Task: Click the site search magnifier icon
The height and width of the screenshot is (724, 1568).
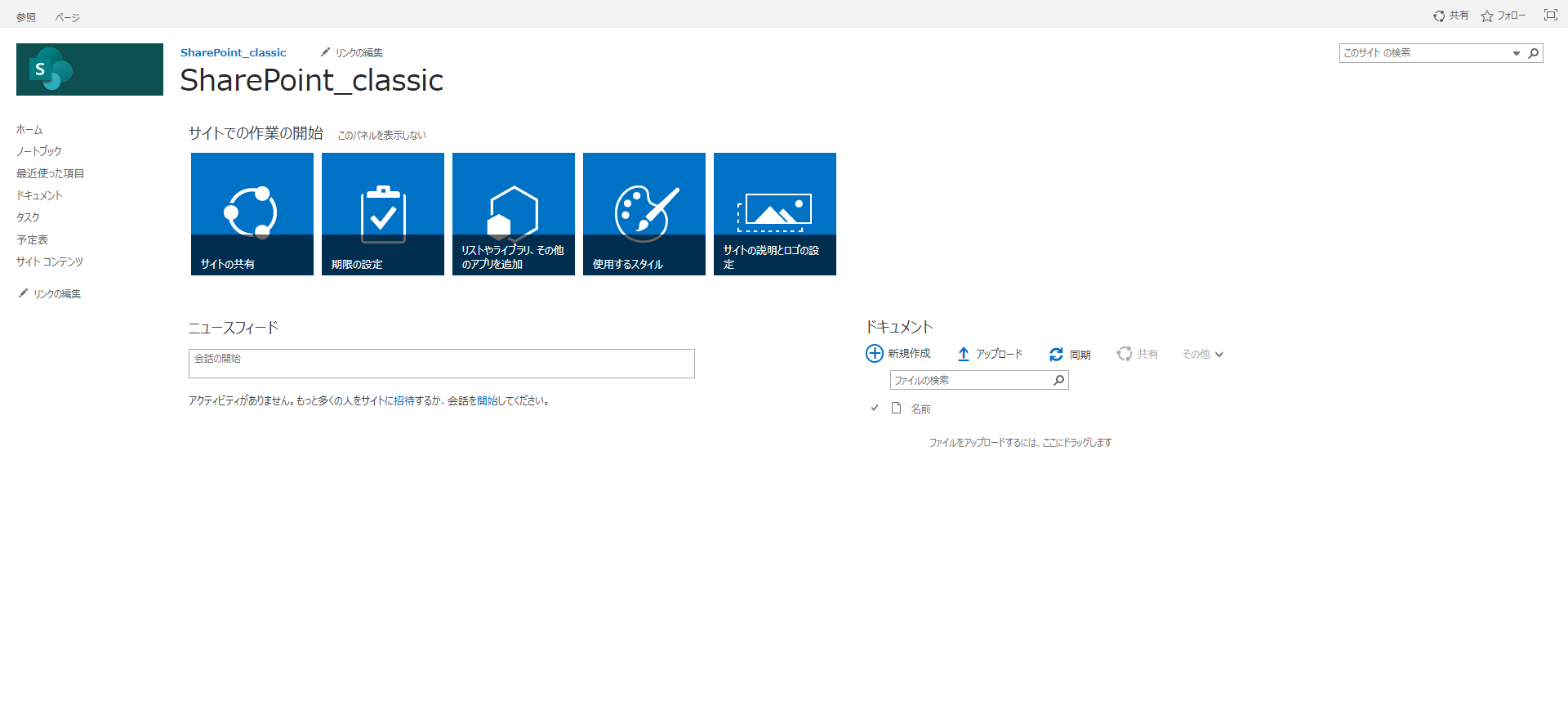Action: pos(1534,53)
